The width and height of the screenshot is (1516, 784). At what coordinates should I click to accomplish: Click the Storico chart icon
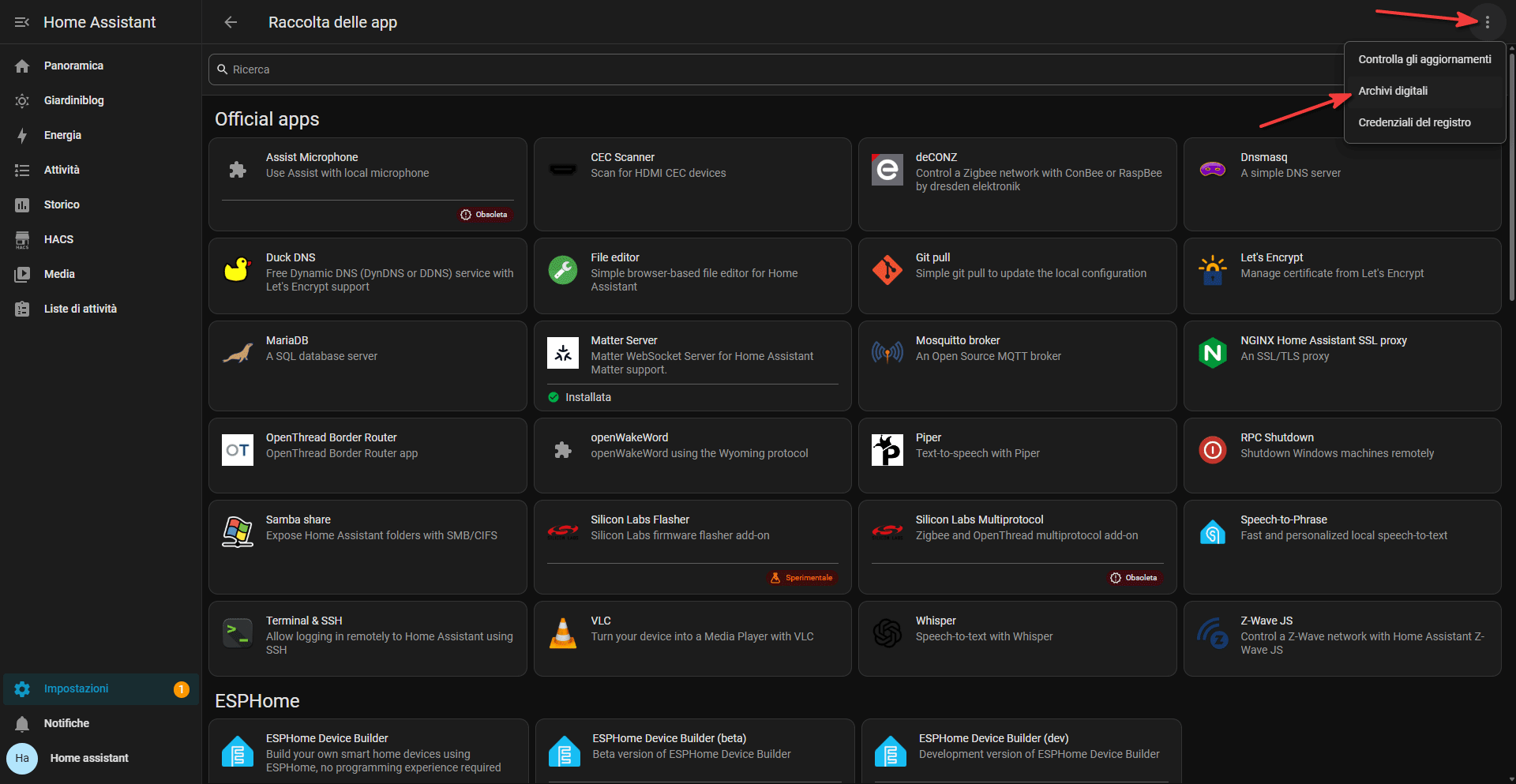22,204
